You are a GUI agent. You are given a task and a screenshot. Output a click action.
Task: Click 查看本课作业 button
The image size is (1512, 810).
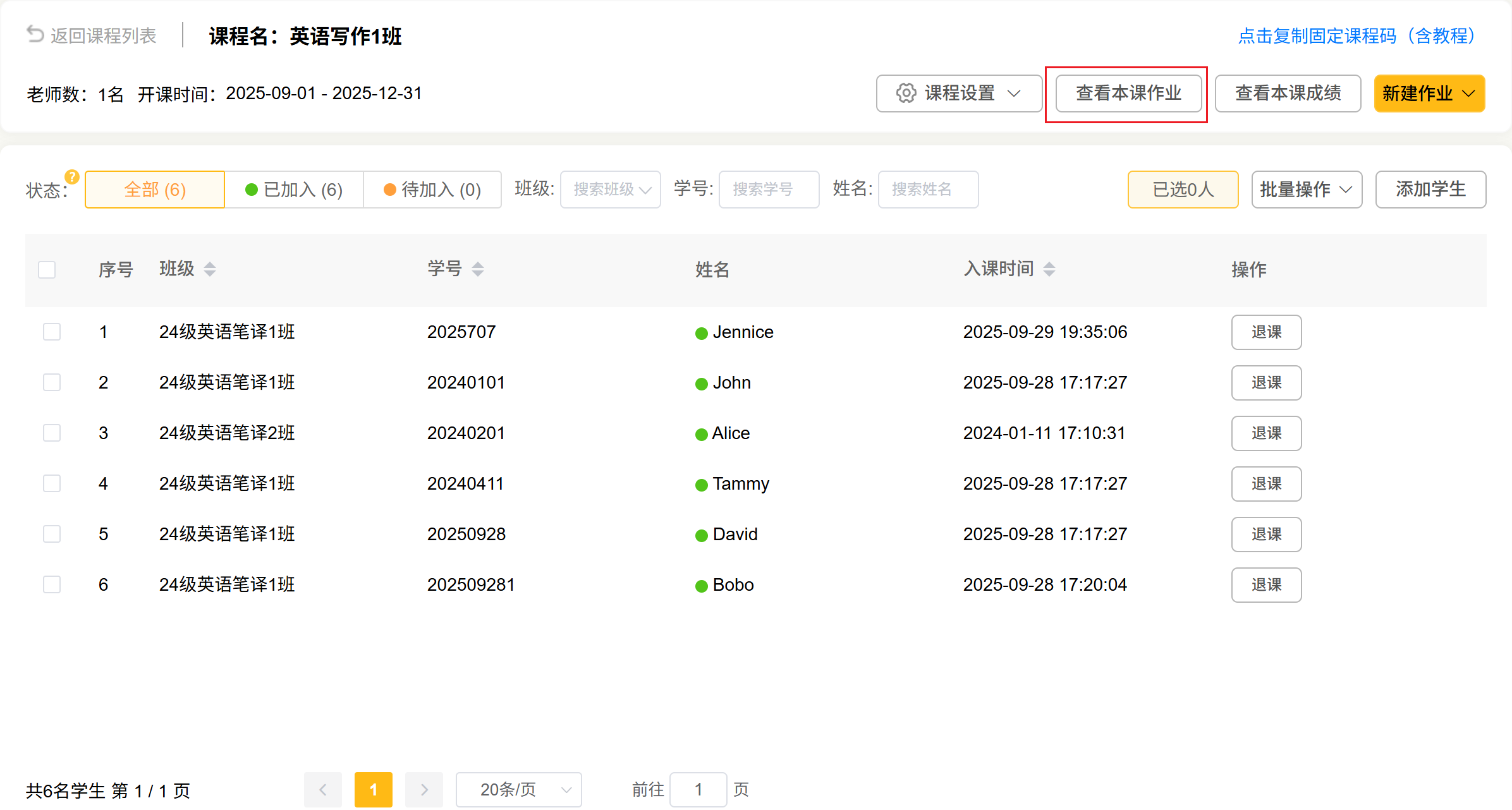(1128, 94)
